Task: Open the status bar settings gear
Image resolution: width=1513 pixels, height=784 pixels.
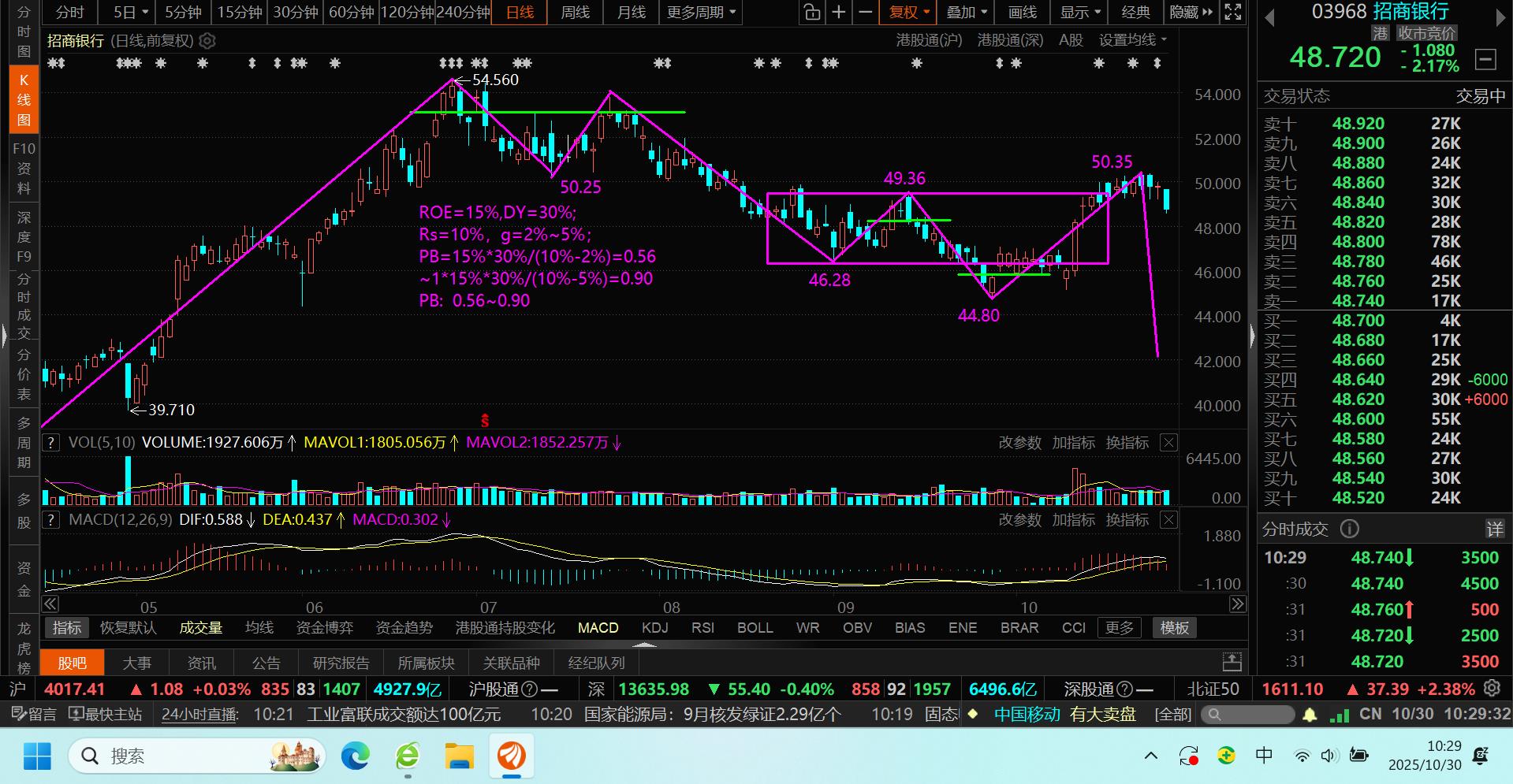Action: (1492, 689)
